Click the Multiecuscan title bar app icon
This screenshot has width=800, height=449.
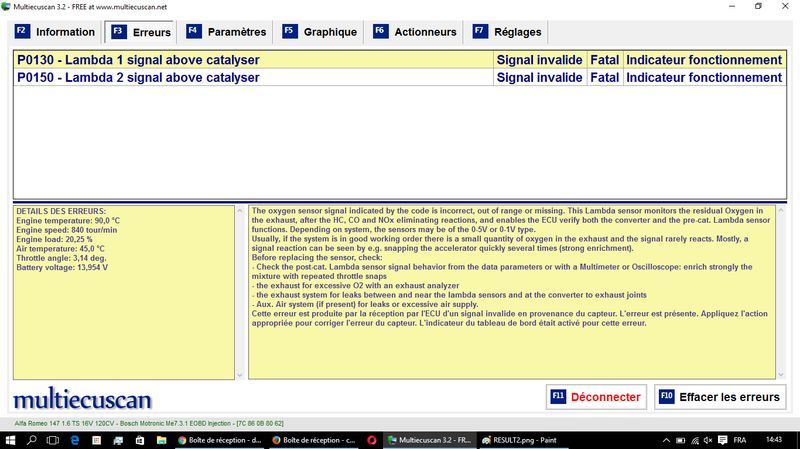(6, 7)
